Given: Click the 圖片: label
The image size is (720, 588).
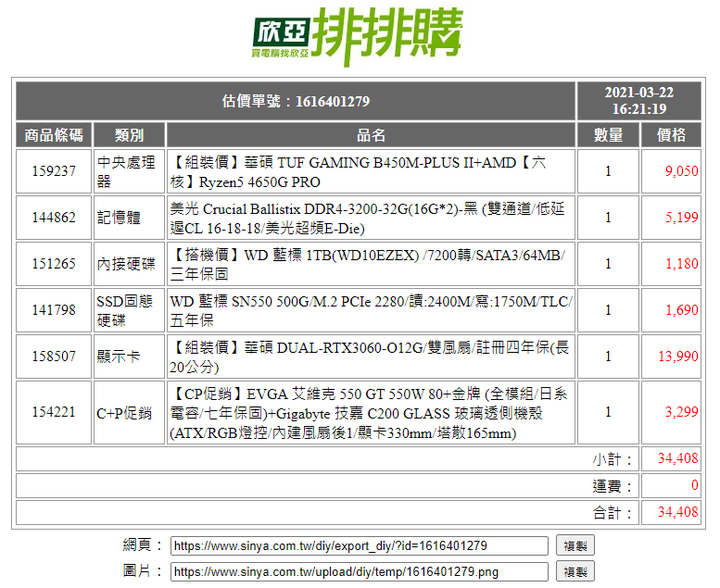Looking at the screenshot, I should point(143,571).
